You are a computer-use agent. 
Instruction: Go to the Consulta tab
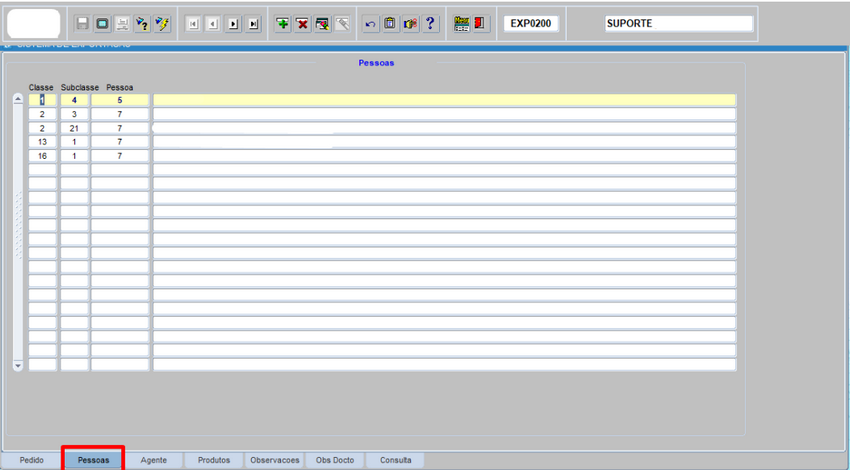(x=395, y=460)
